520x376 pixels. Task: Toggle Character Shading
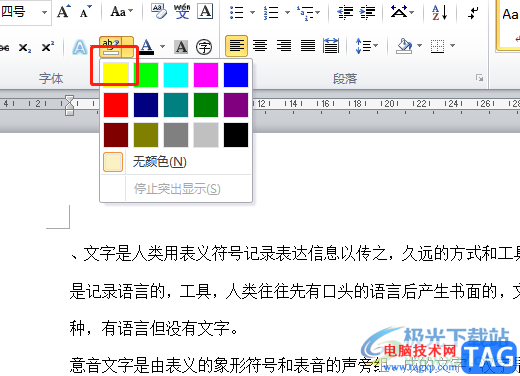181,47
